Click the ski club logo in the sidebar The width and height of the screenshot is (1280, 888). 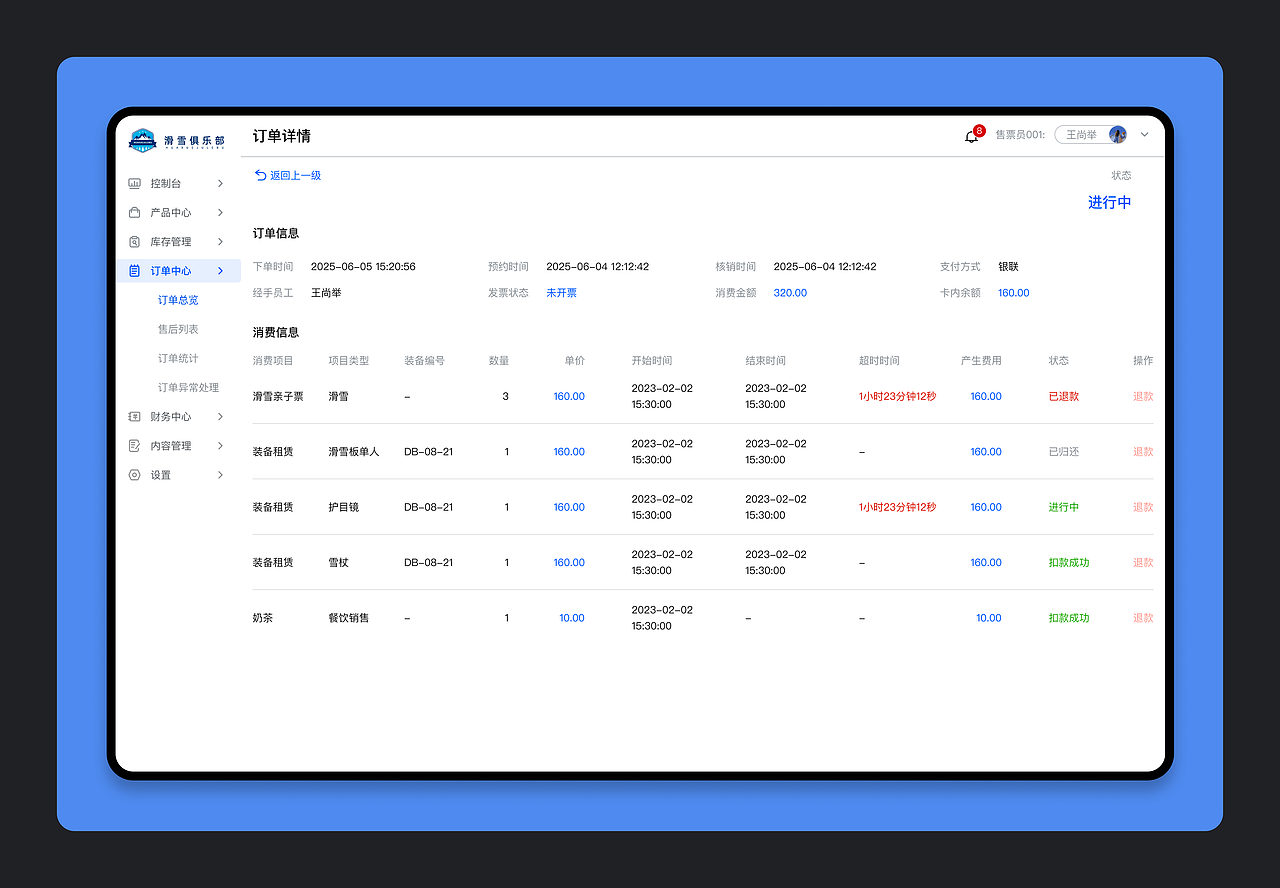[x=142, y=139]
